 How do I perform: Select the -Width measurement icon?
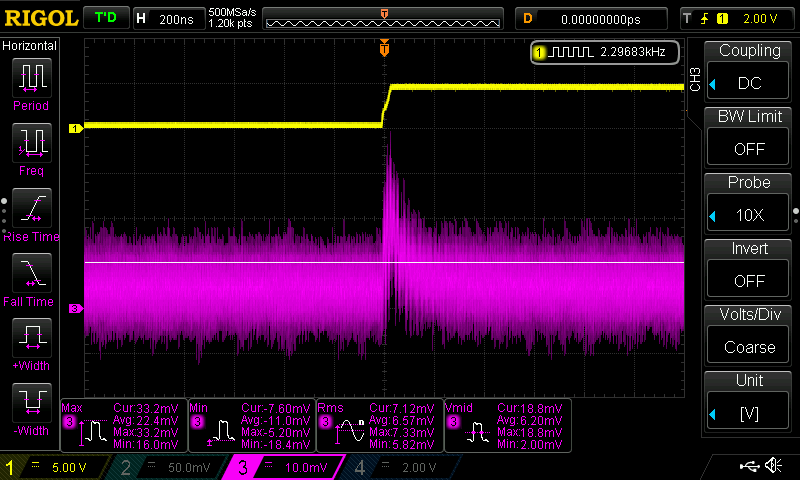pos(31,404)
